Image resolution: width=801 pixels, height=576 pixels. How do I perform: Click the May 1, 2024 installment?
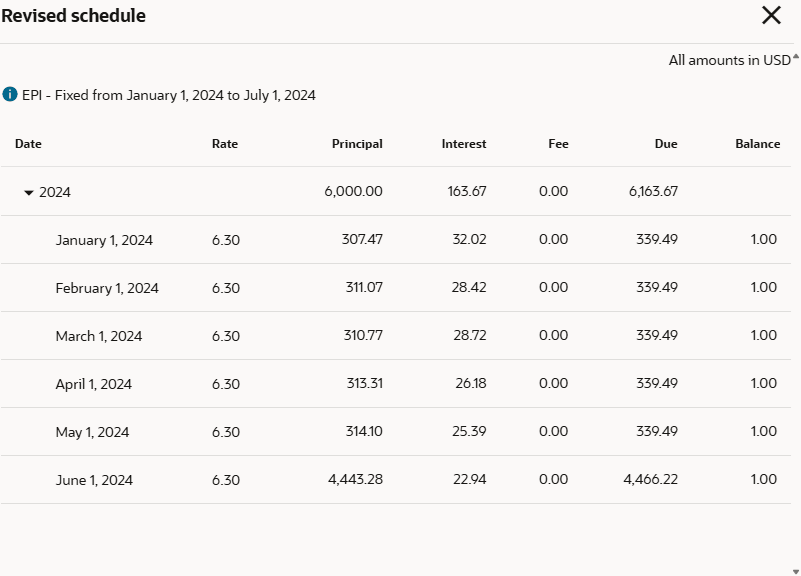point(92,432)
